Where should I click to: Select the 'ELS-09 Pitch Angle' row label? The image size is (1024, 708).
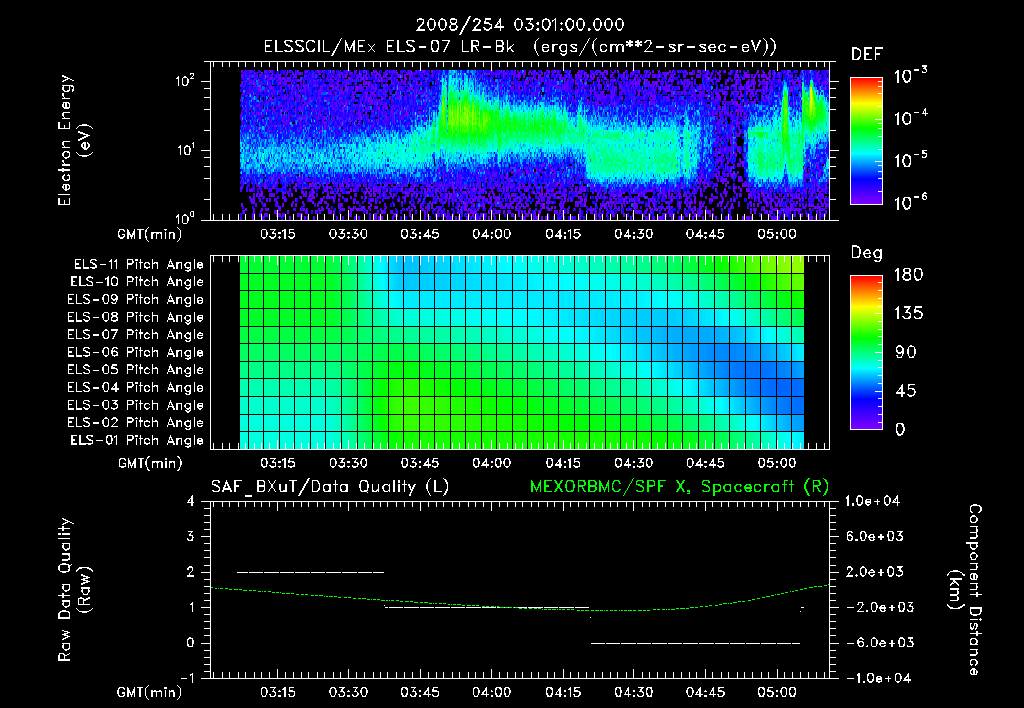tap(136, 299)
